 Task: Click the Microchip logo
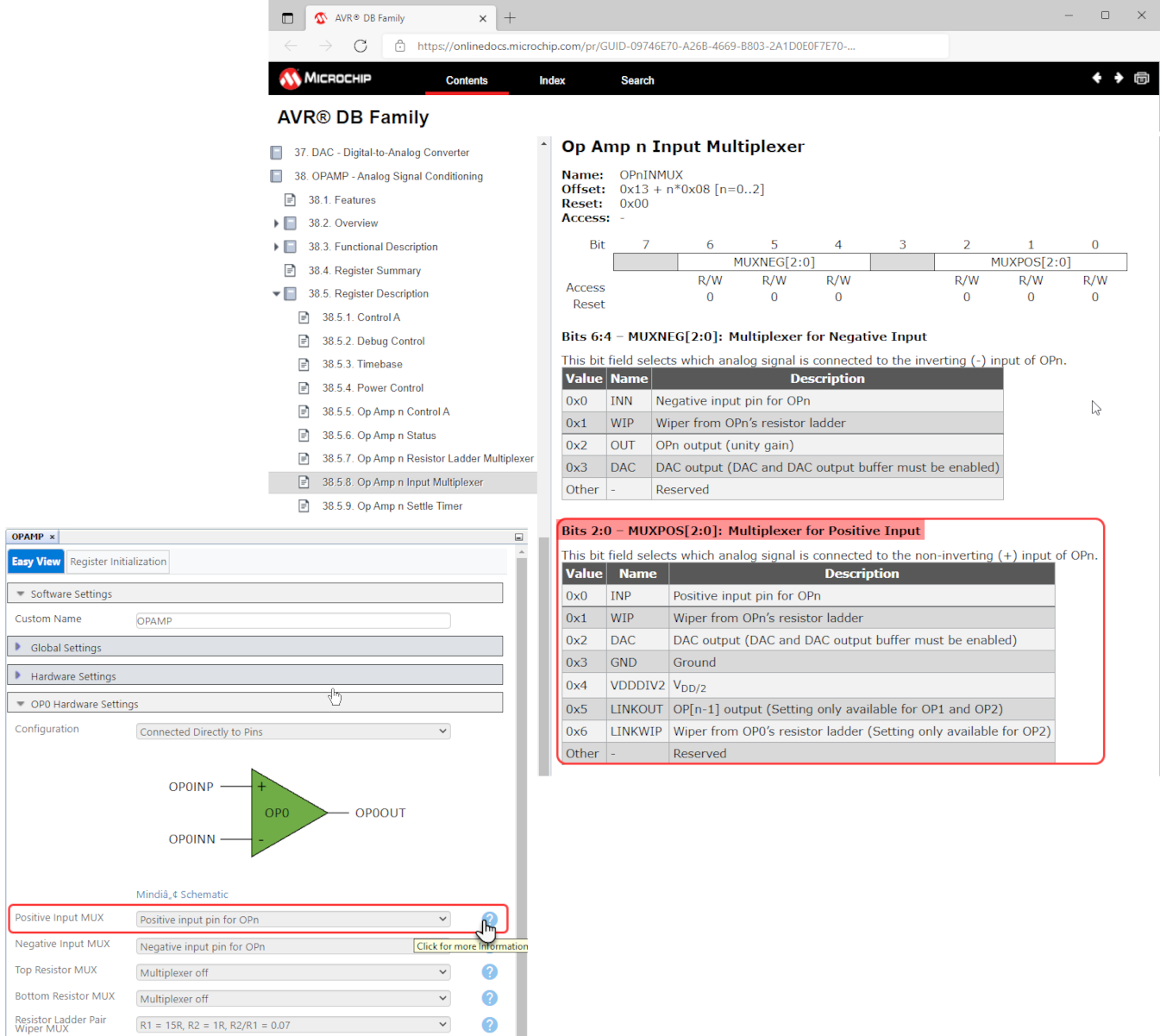coord(325,78)
